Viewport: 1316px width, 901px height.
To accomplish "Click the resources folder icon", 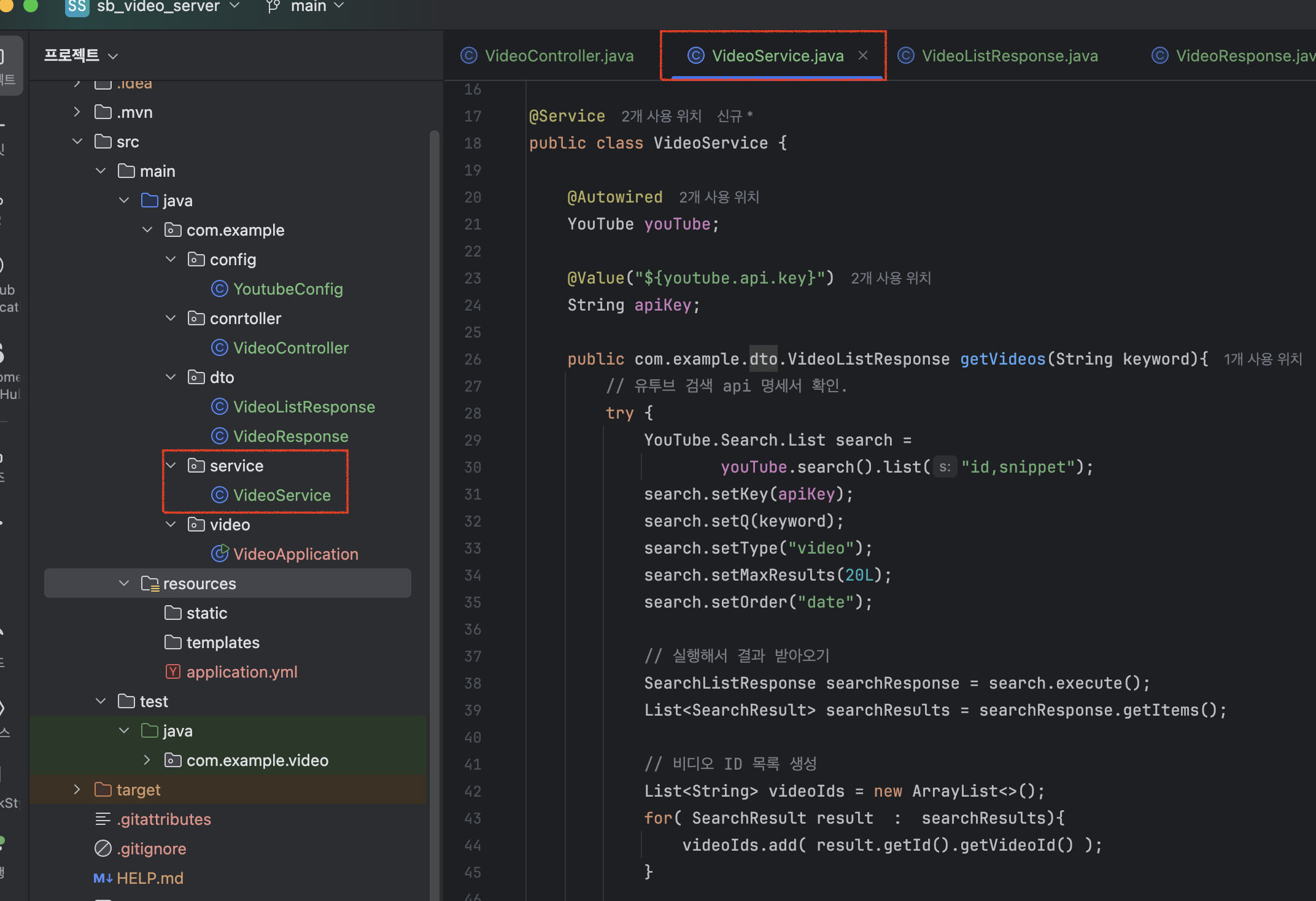I will pyautogui.click(x=150, y=583).
